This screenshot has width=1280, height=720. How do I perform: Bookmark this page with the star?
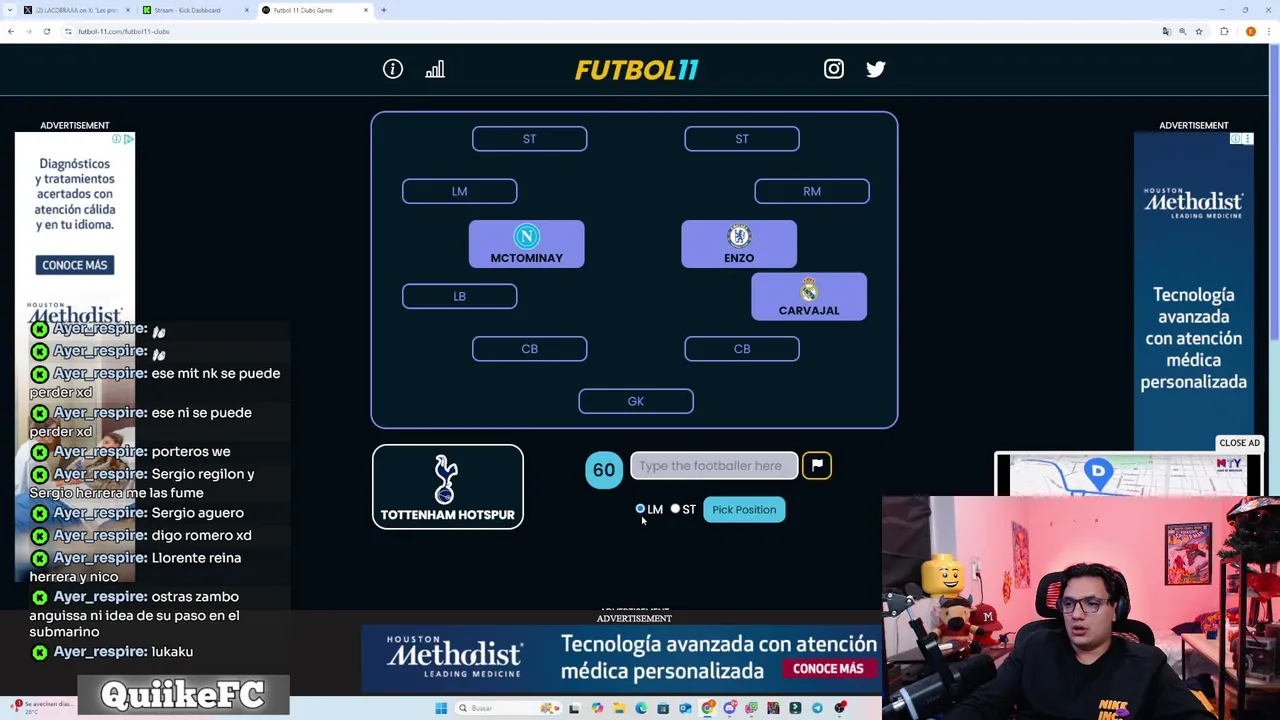[1199, 31]
